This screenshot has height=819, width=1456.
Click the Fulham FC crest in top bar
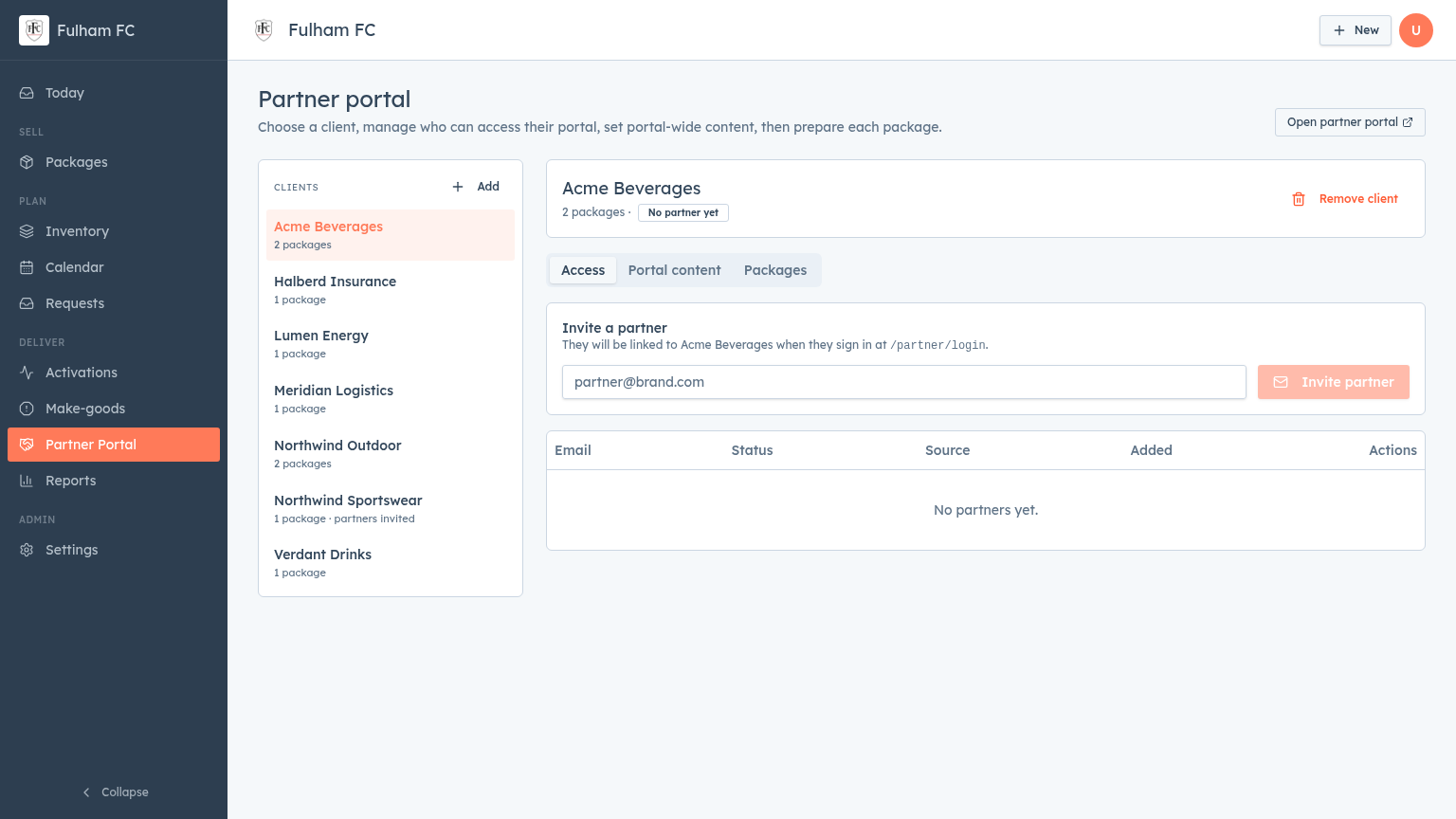click(x=264, y=30)
